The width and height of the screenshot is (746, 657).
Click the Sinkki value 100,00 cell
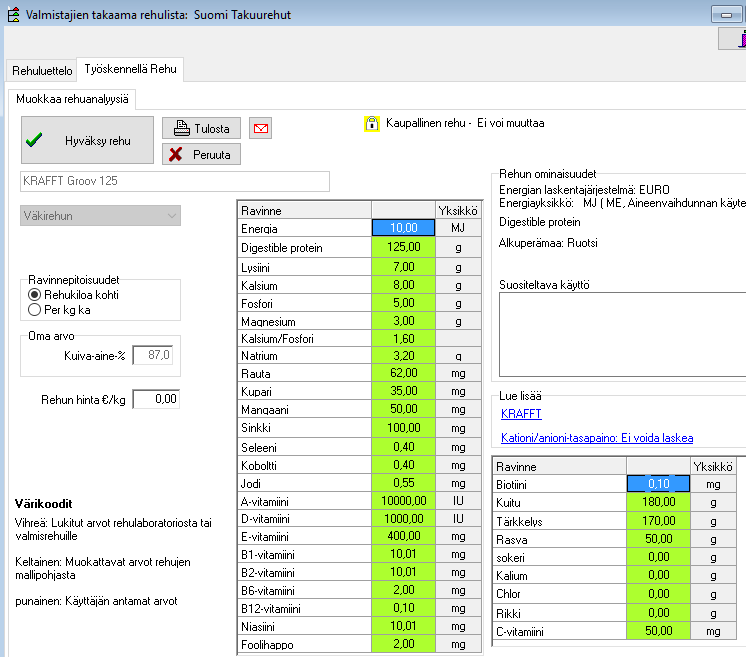click(403, 428)
